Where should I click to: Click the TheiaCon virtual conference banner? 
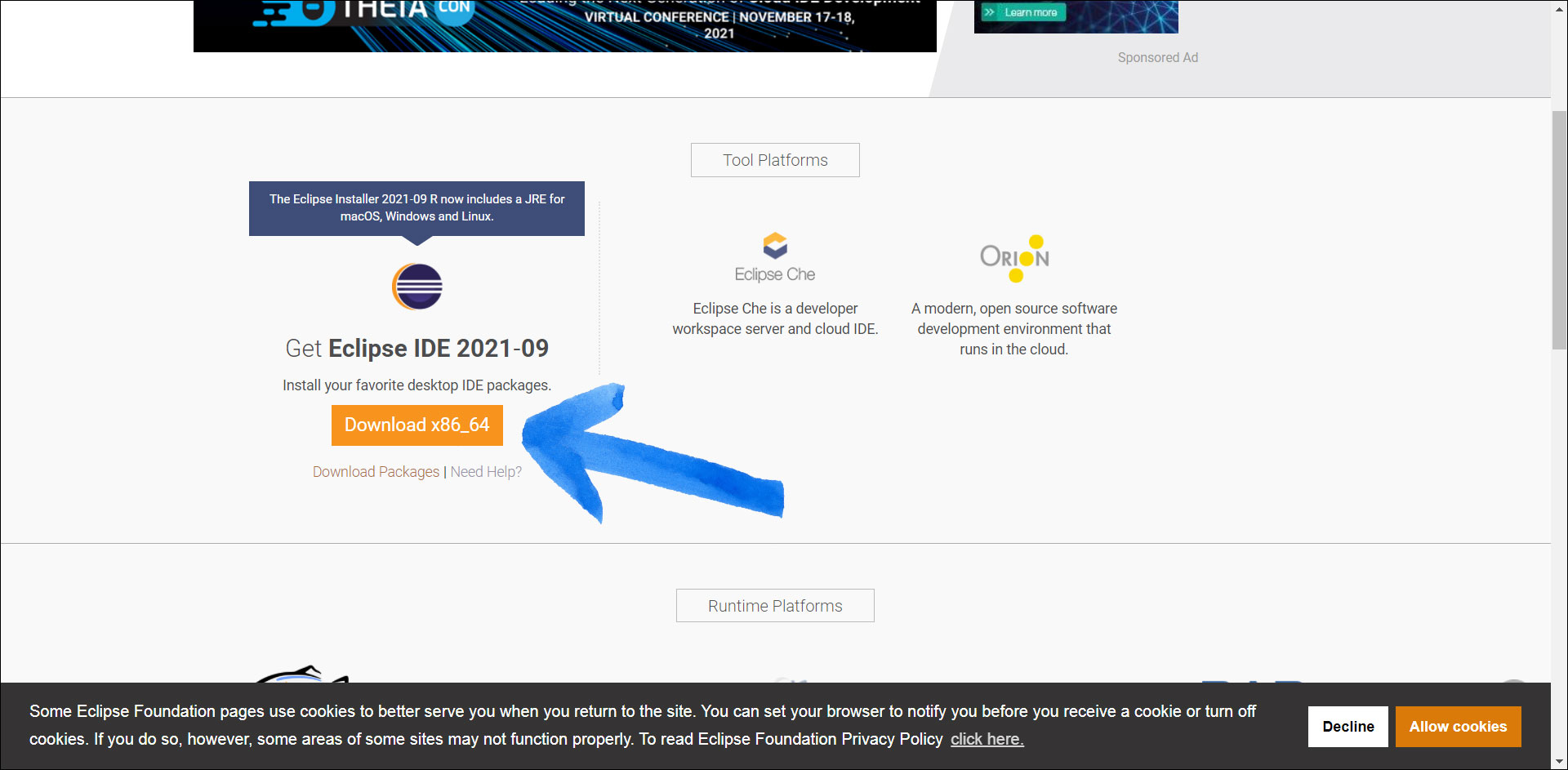pyautogui.click(x=565, y=25)
